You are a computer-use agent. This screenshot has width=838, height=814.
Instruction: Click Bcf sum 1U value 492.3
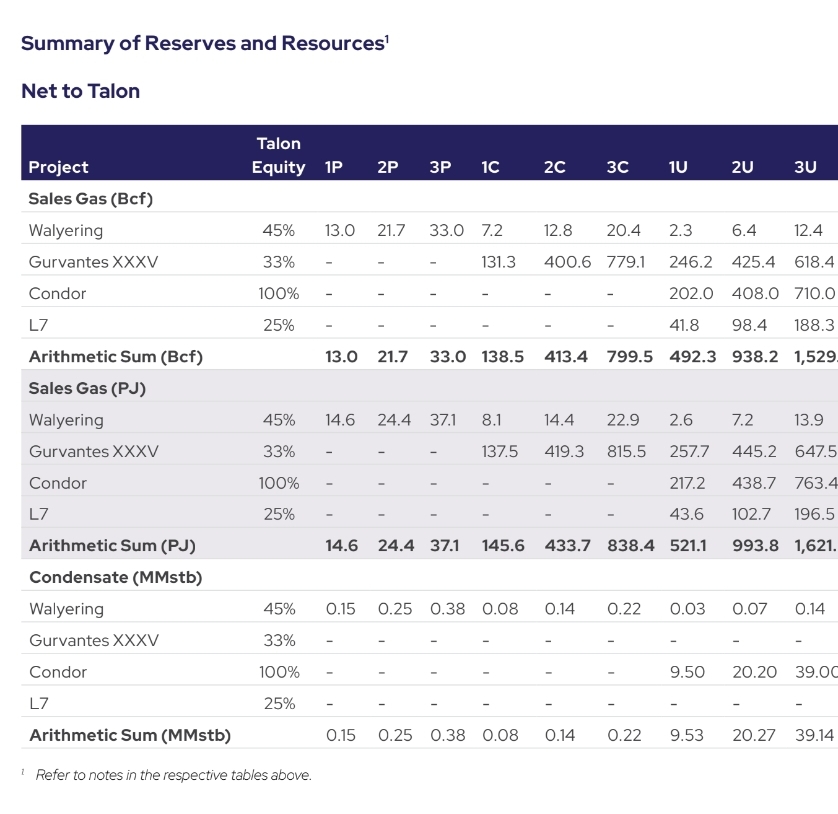point(693,356)
